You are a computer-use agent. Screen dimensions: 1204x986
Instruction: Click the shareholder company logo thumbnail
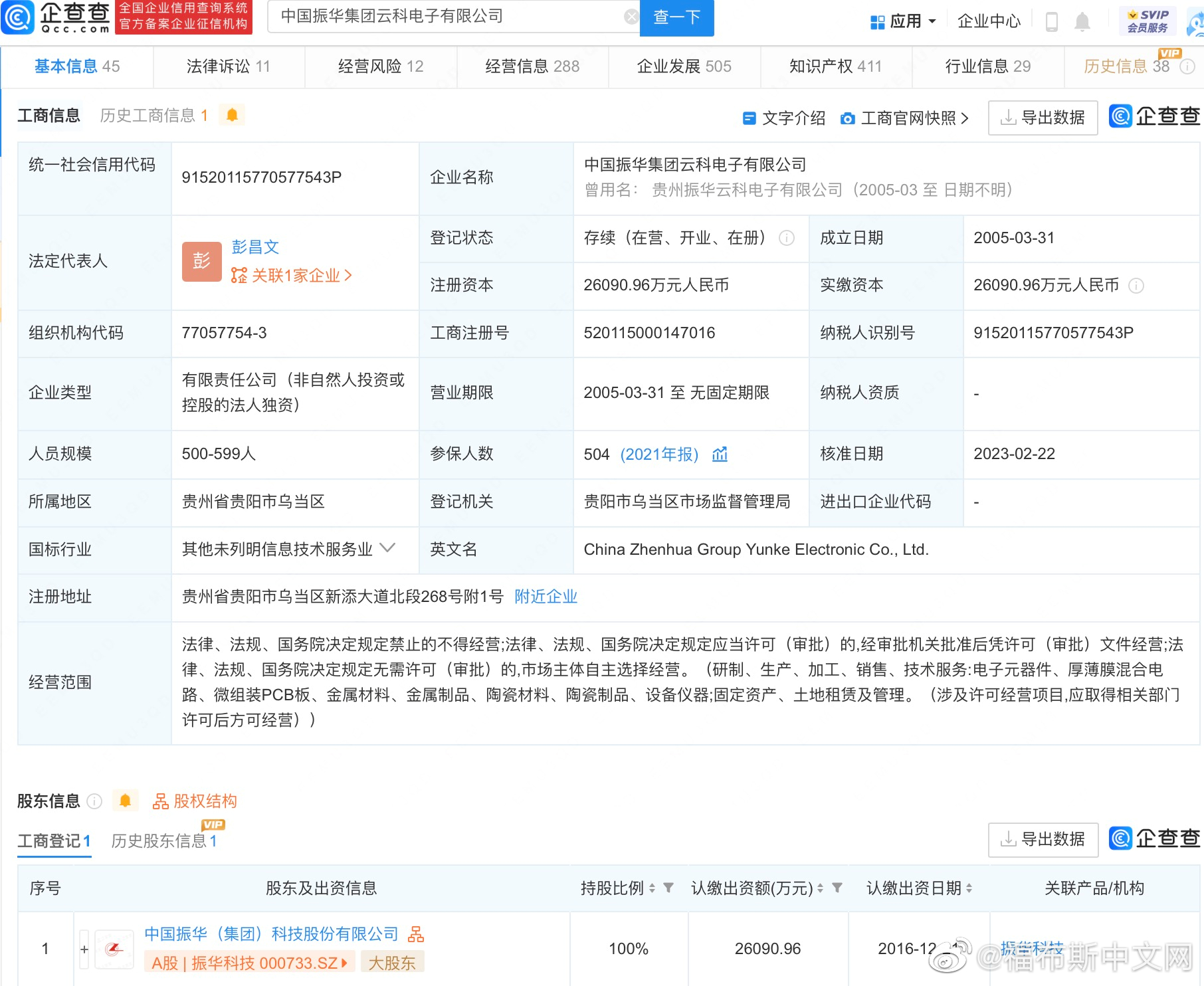click(115, 949)
